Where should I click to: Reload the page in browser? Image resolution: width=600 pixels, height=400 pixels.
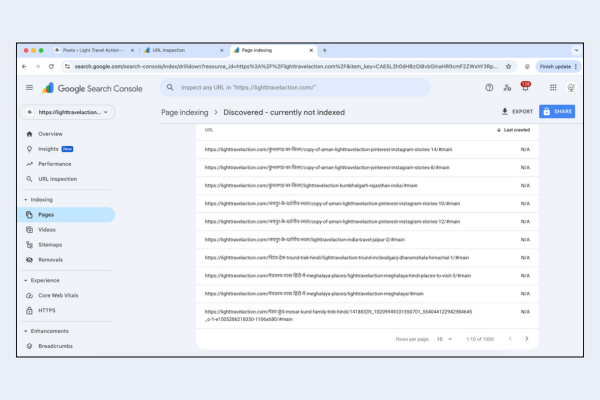pyautogui.click(x=53, y=66)
